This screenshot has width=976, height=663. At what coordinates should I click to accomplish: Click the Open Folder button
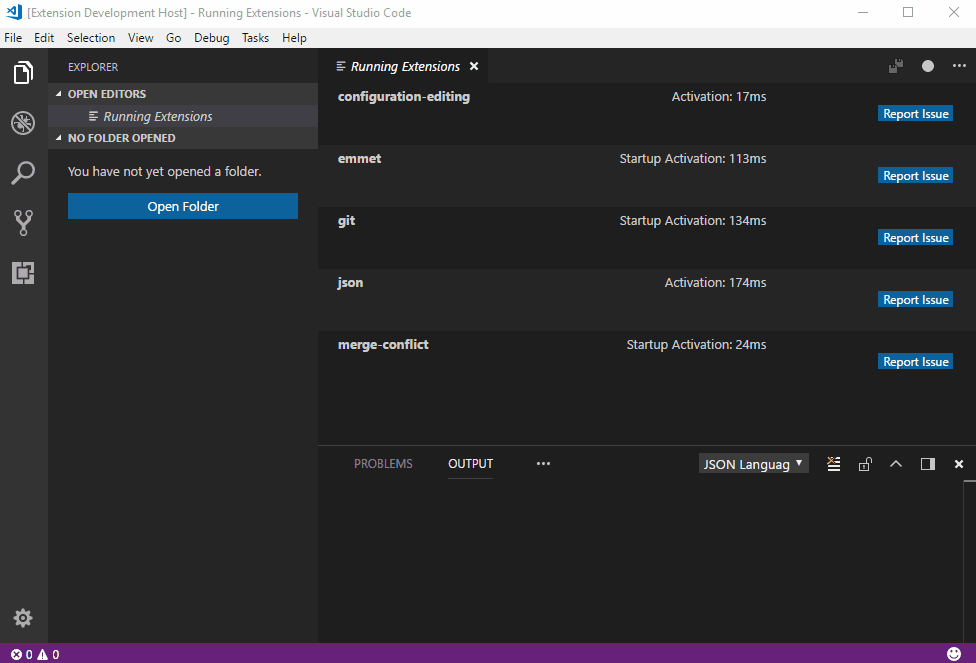point(182,206)
